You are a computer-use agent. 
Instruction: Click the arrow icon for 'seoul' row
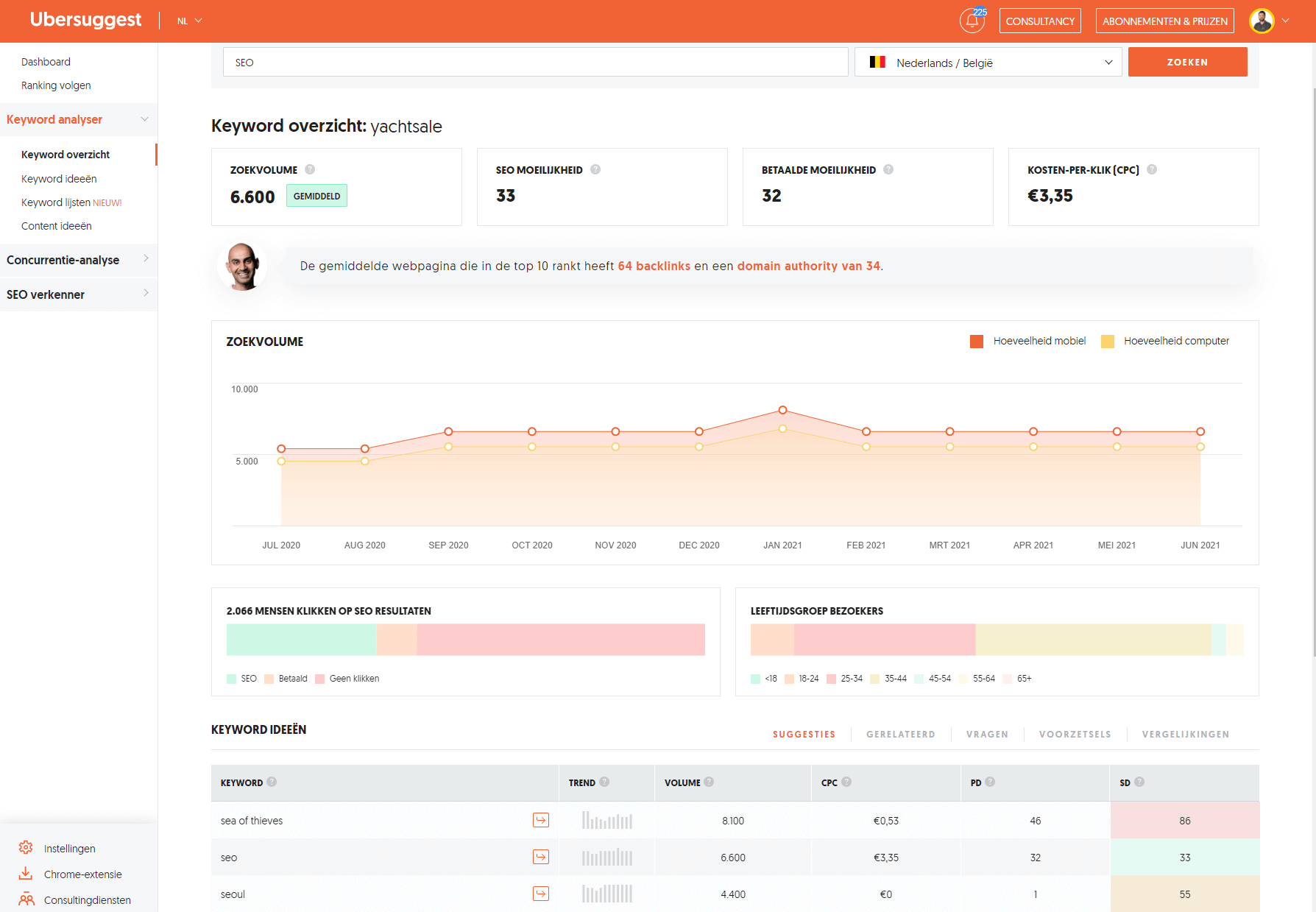pos(541,894)
